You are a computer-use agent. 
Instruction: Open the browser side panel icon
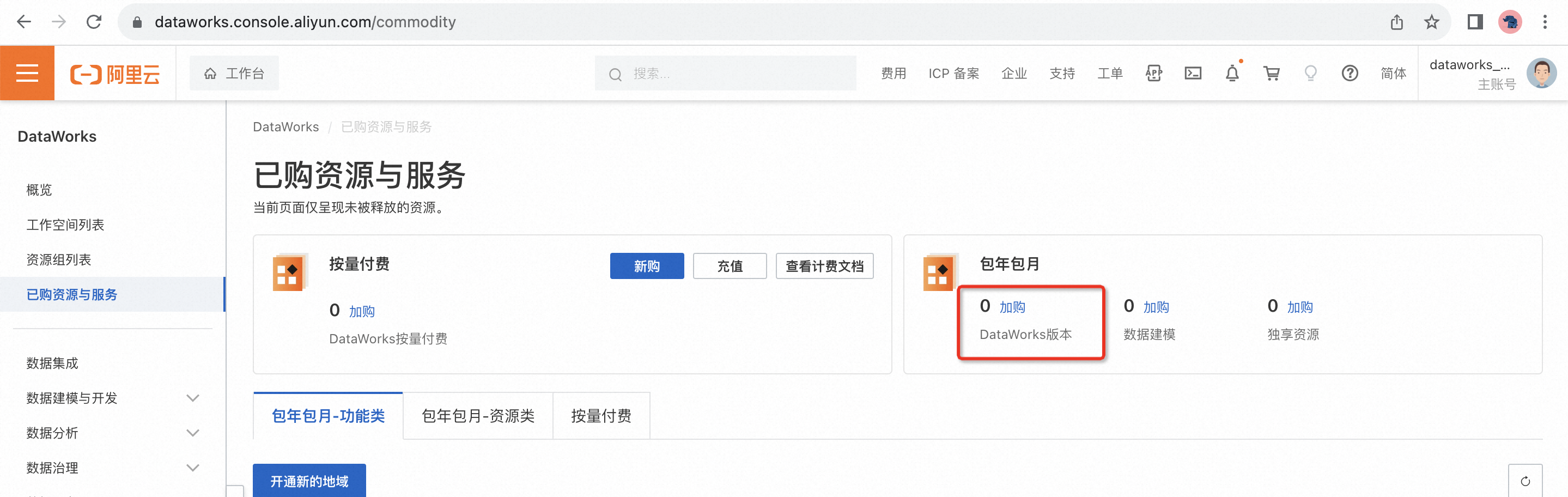tap(1475, 22)
